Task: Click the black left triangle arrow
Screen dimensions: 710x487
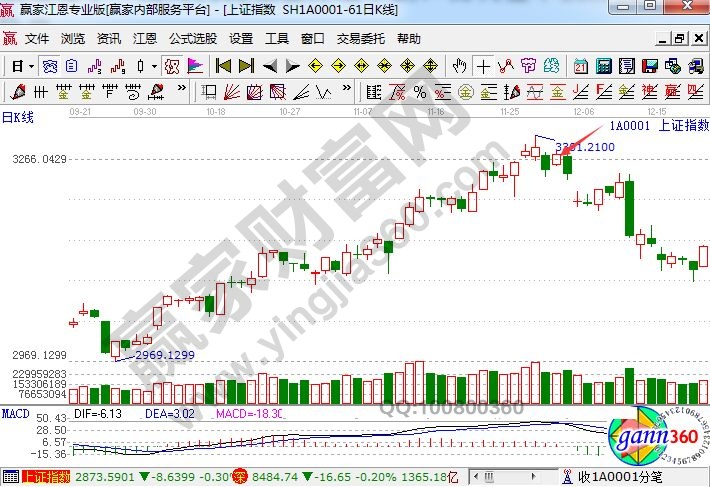Action: [x=269, y=66]
